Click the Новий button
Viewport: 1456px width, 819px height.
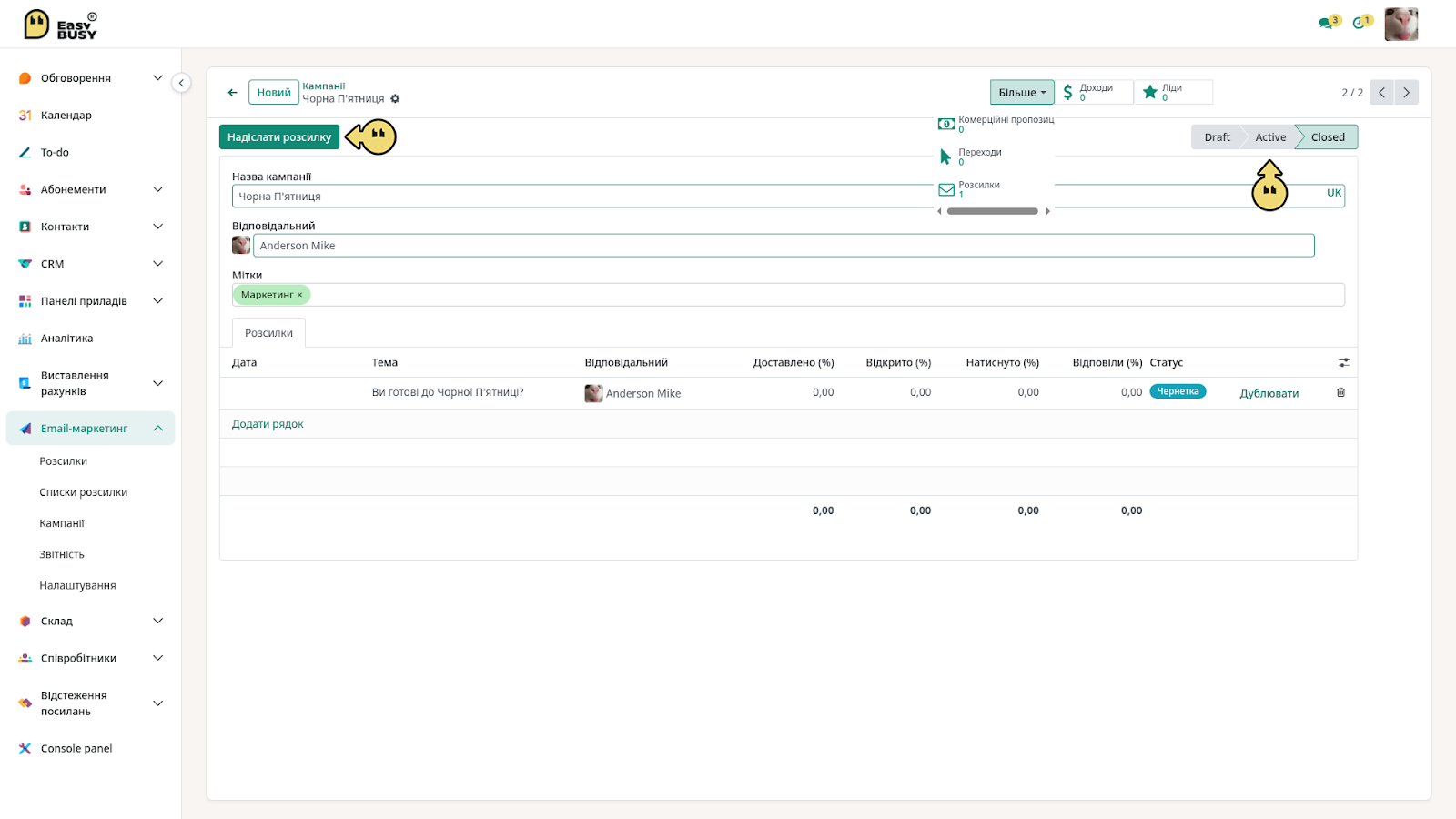pyautogui.click(x=274, y=92)
